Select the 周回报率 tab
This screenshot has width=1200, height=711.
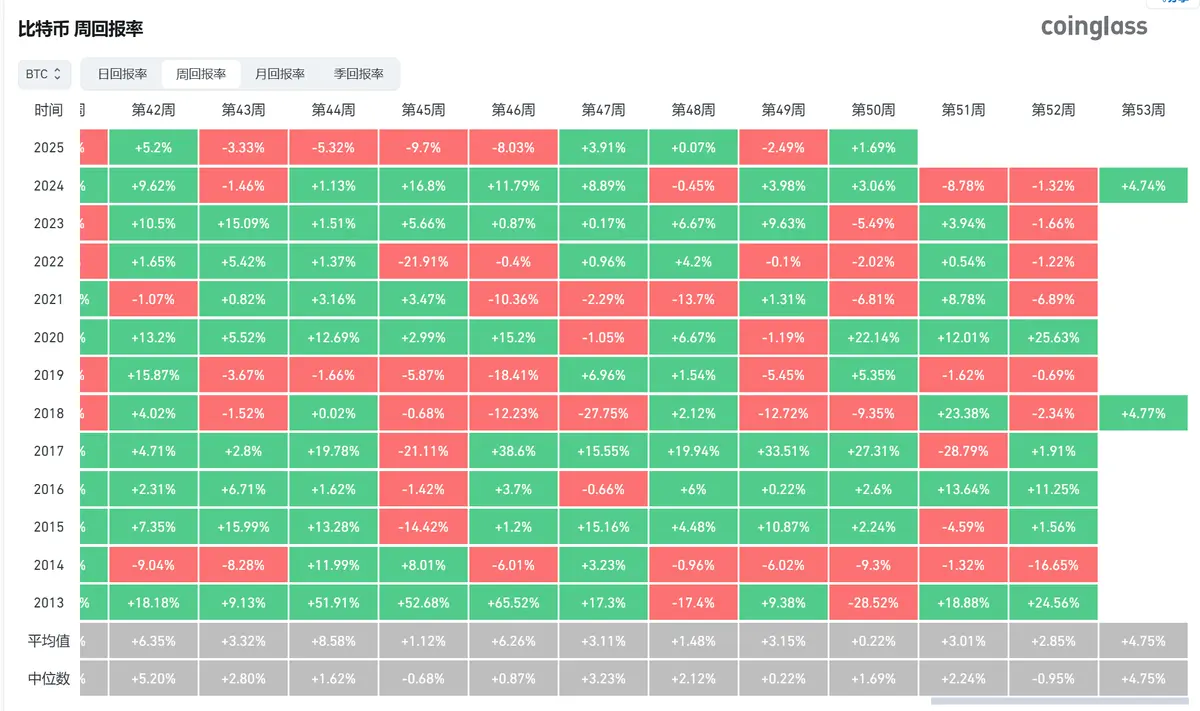(201, 74)
